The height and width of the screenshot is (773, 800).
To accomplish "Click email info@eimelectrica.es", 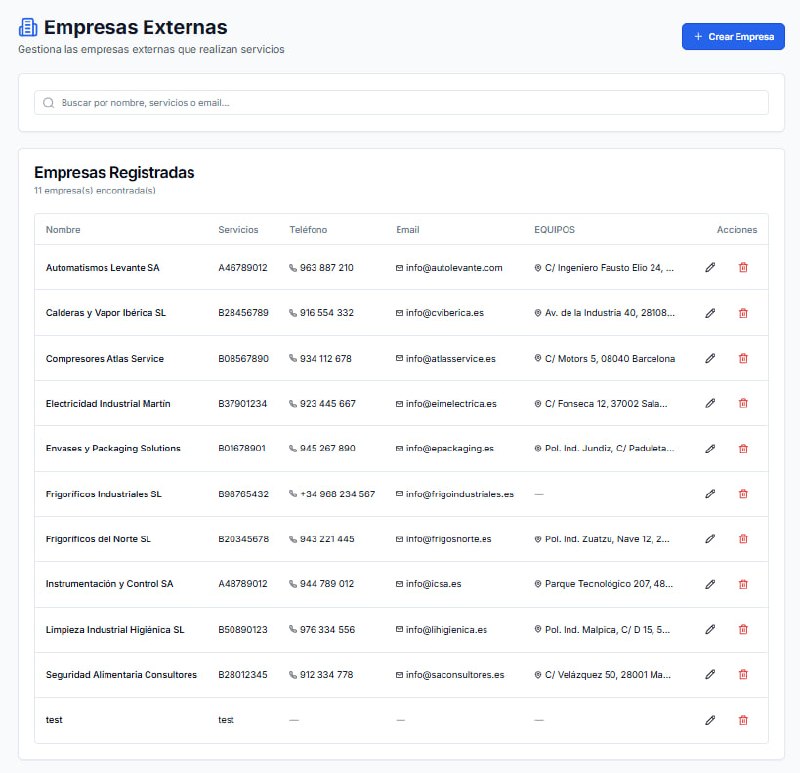I will tap(451, 403).
